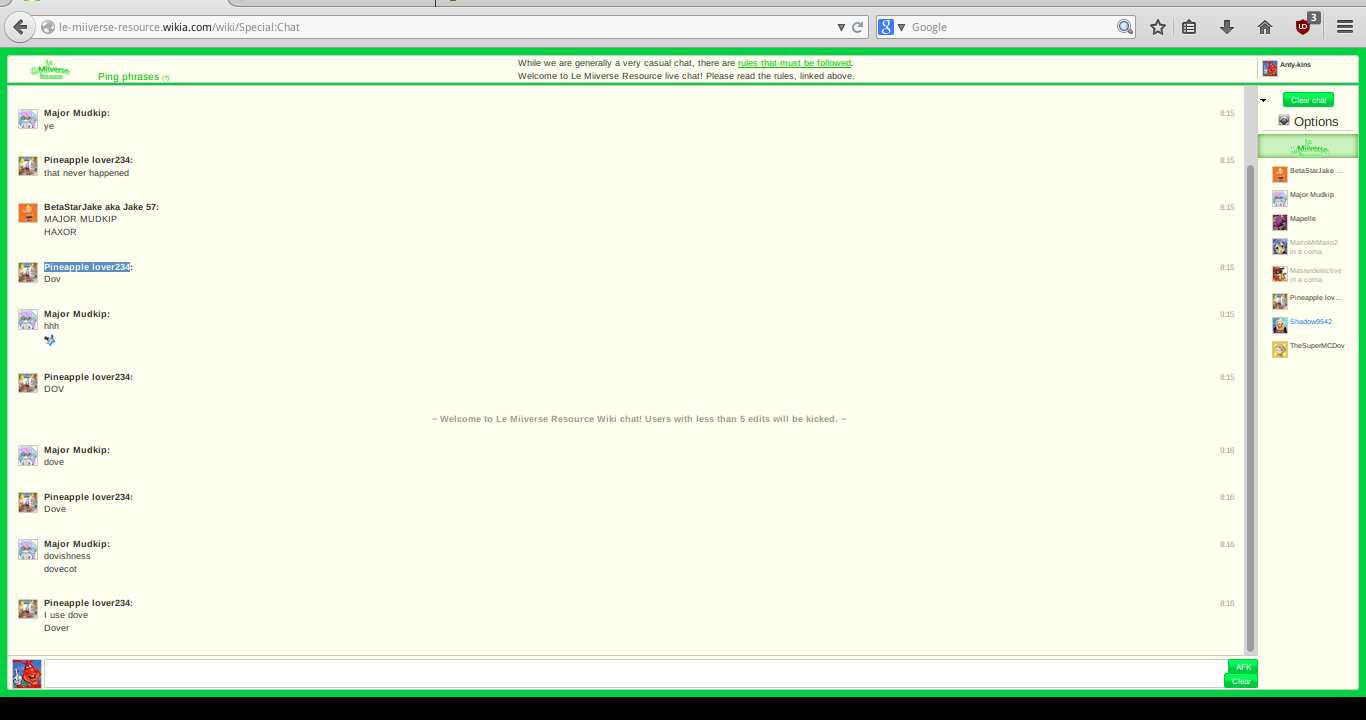The image size is (1366, 720).
Task: Click BetaStarJake aka Jake 57 name in chat
Action: [x=101, y=207]
